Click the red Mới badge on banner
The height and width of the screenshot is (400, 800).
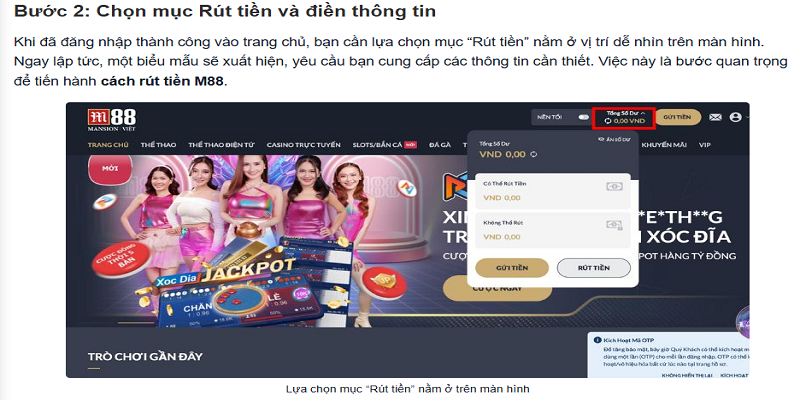110,169
